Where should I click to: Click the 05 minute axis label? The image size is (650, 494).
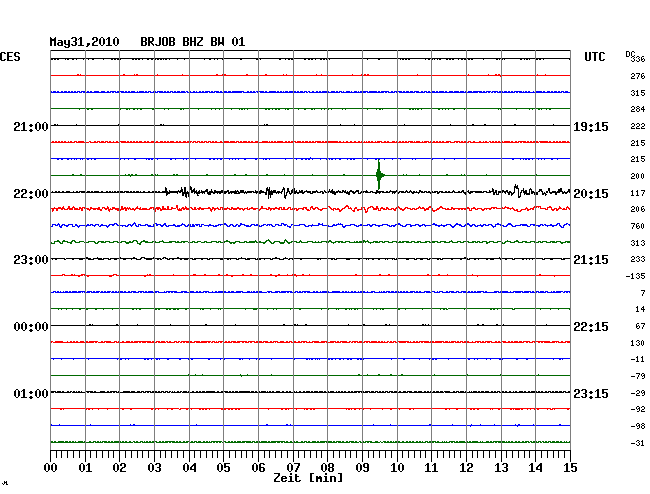[223, 468]
